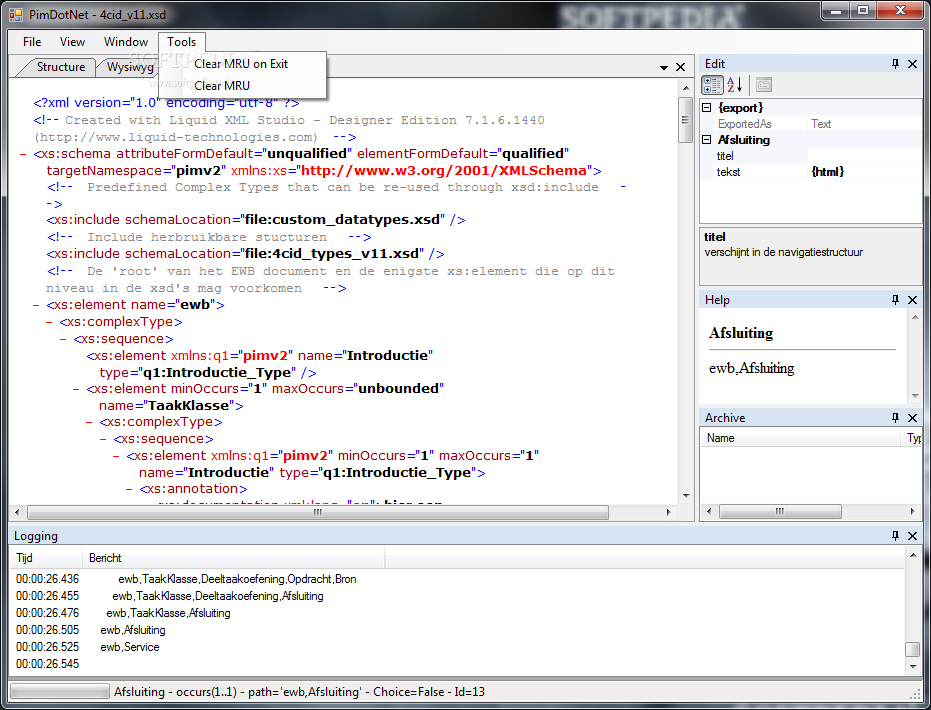This screenshot has height=710, width=931.
Task: Click Property Pages icon in Edit panel
Action: pos(764,85)
